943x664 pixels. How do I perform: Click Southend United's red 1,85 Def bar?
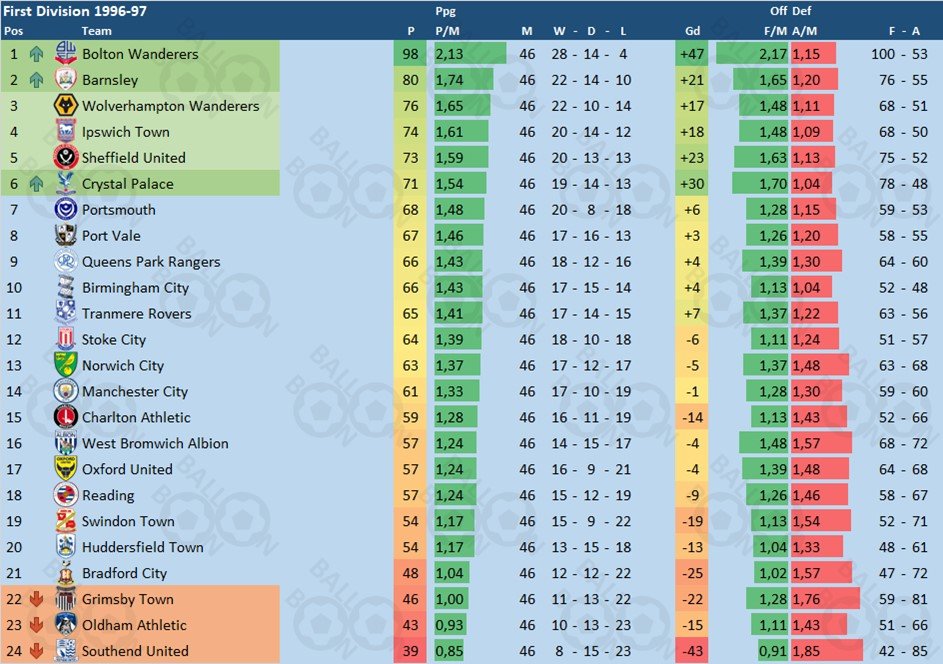(x=827, y=651)
